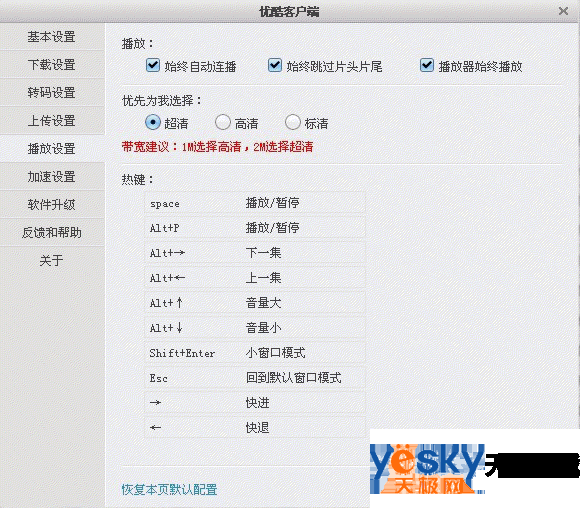580x508 pixels.
Task: Go to 转码设置 section
Action: click(x=52, y=92)
